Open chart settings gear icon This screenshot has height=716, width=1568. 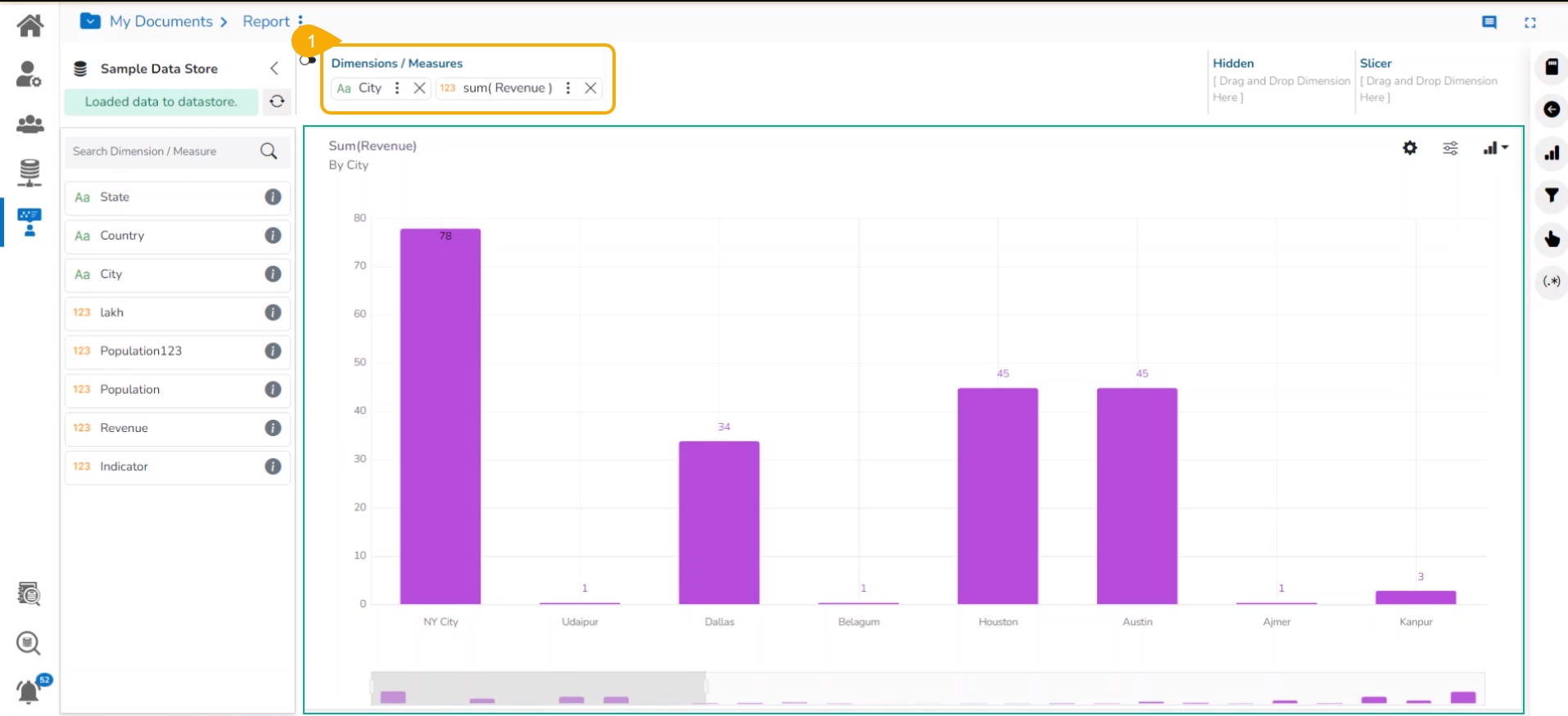[x=1409, y=148]
